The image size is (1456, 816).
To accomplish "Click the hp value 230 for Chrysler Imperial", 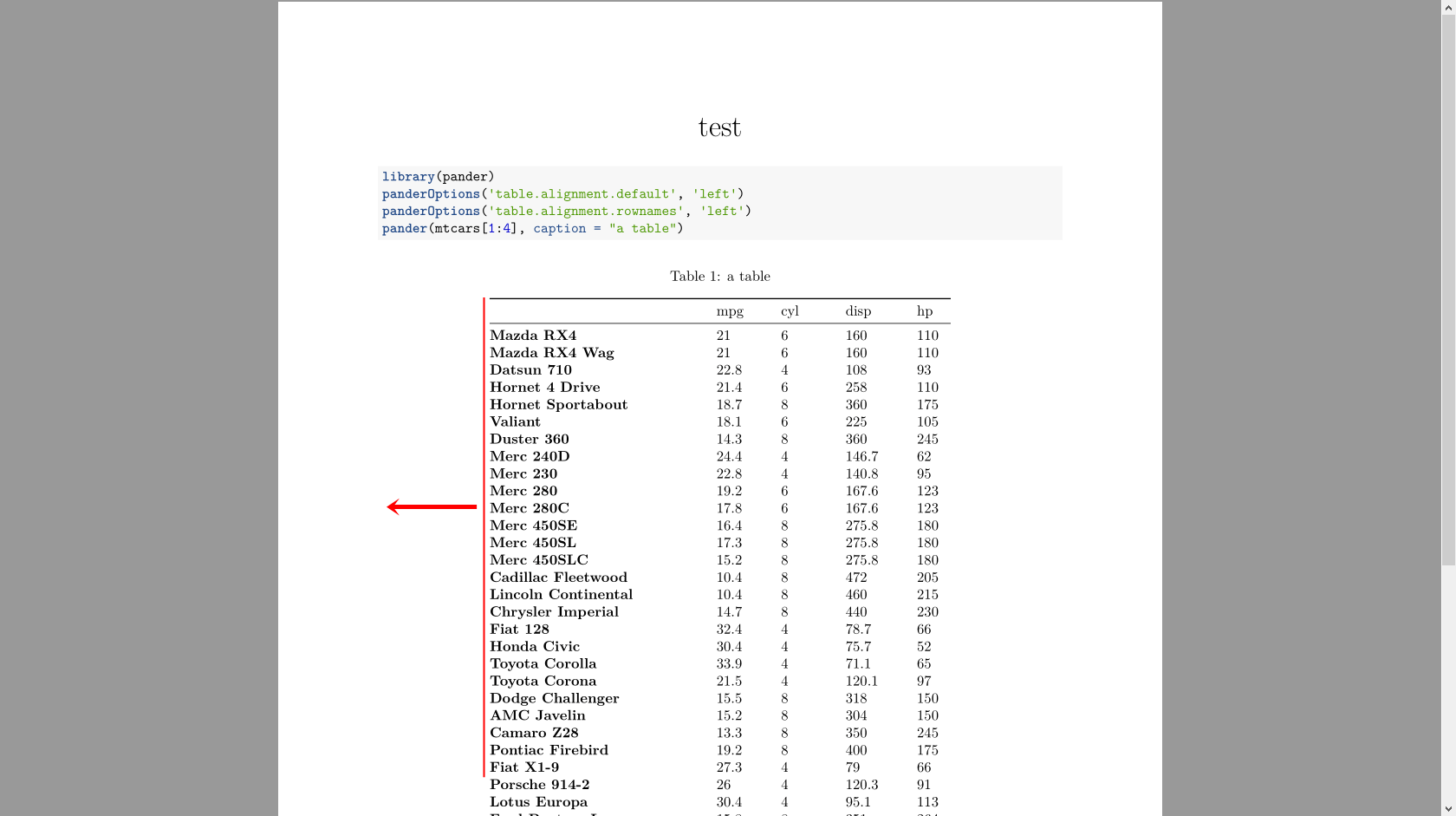I will tap(927, 612).
